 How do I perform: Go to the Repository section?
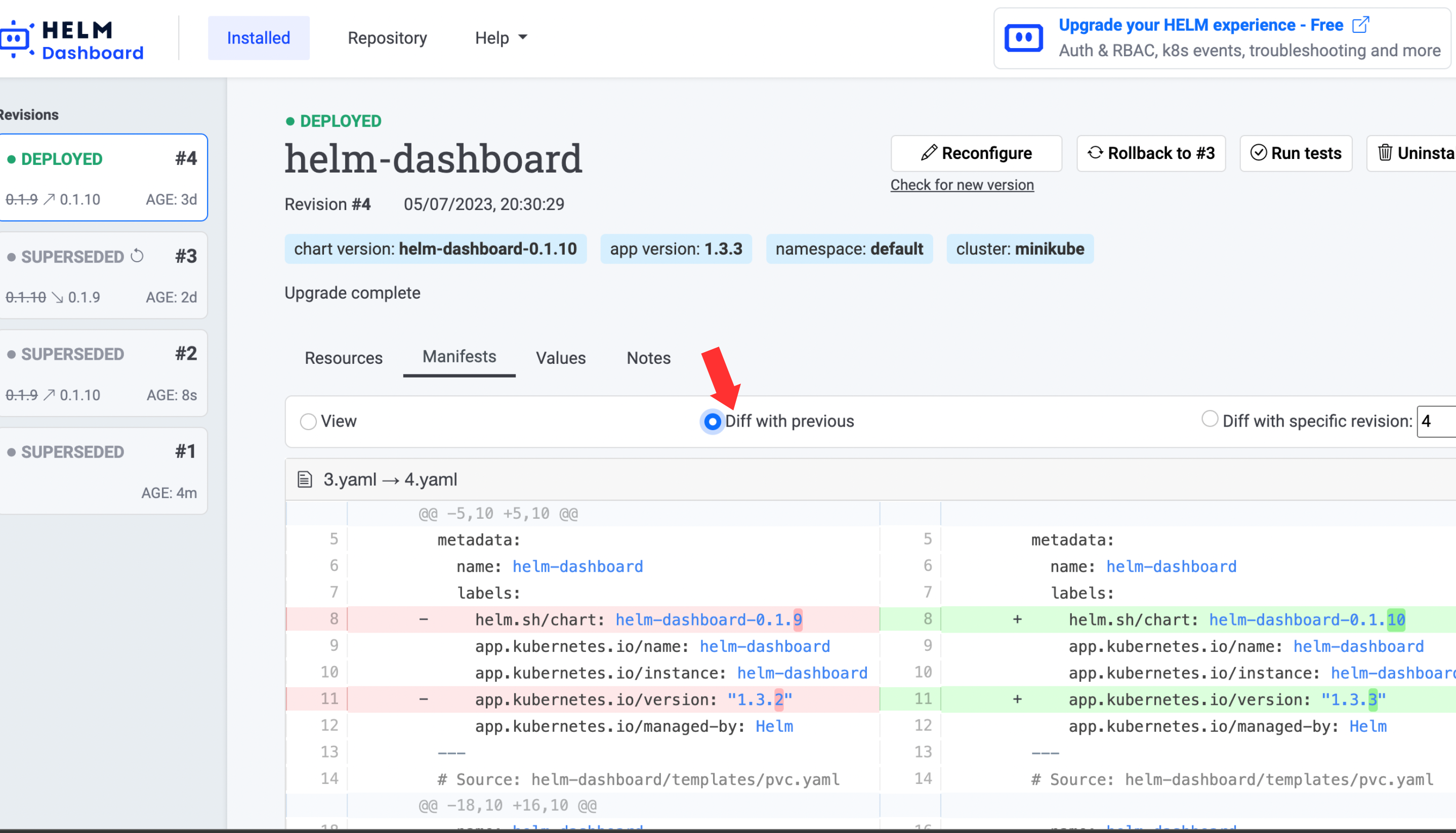pos(387,38)
